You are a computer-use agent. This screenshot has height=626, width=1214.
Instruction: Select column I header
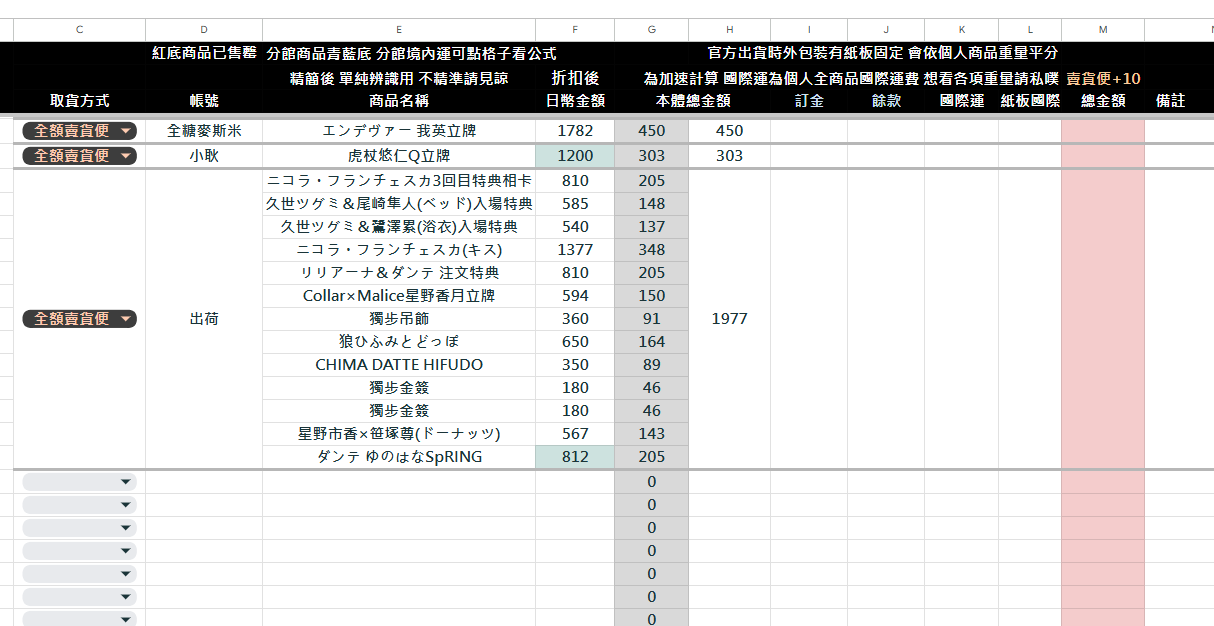coord(809,30)
